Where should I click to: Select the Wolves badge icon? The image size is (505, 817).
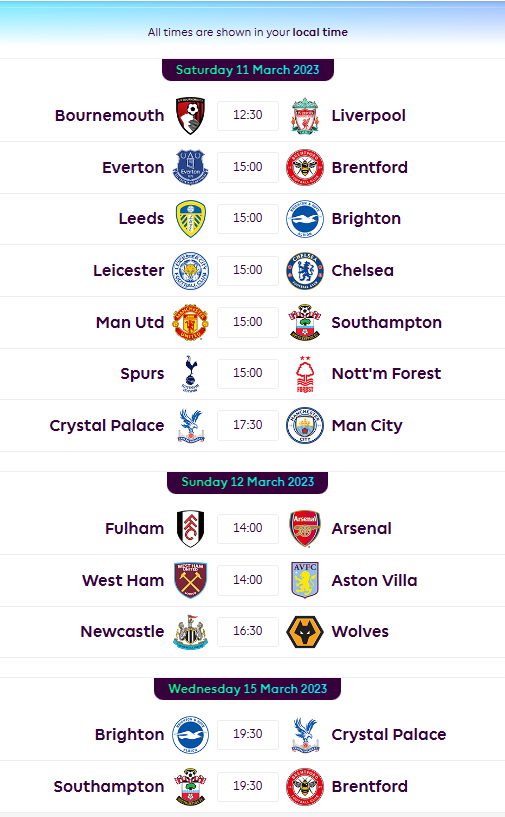[x=305, y=632]
